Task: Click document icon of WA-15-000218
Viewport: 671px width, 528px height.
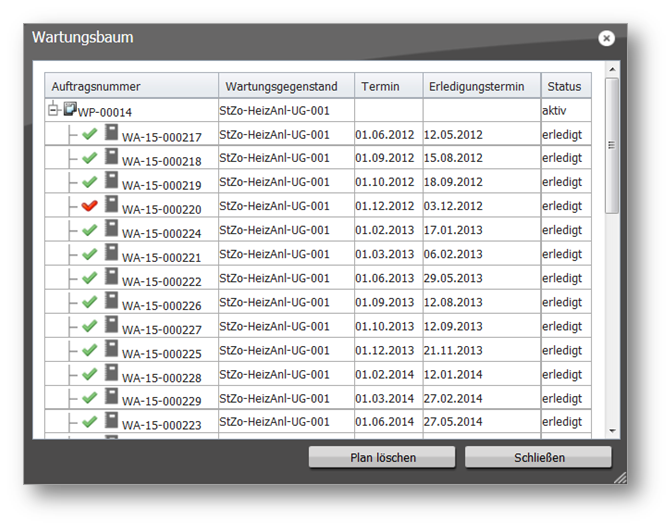Action: point(112,156)
